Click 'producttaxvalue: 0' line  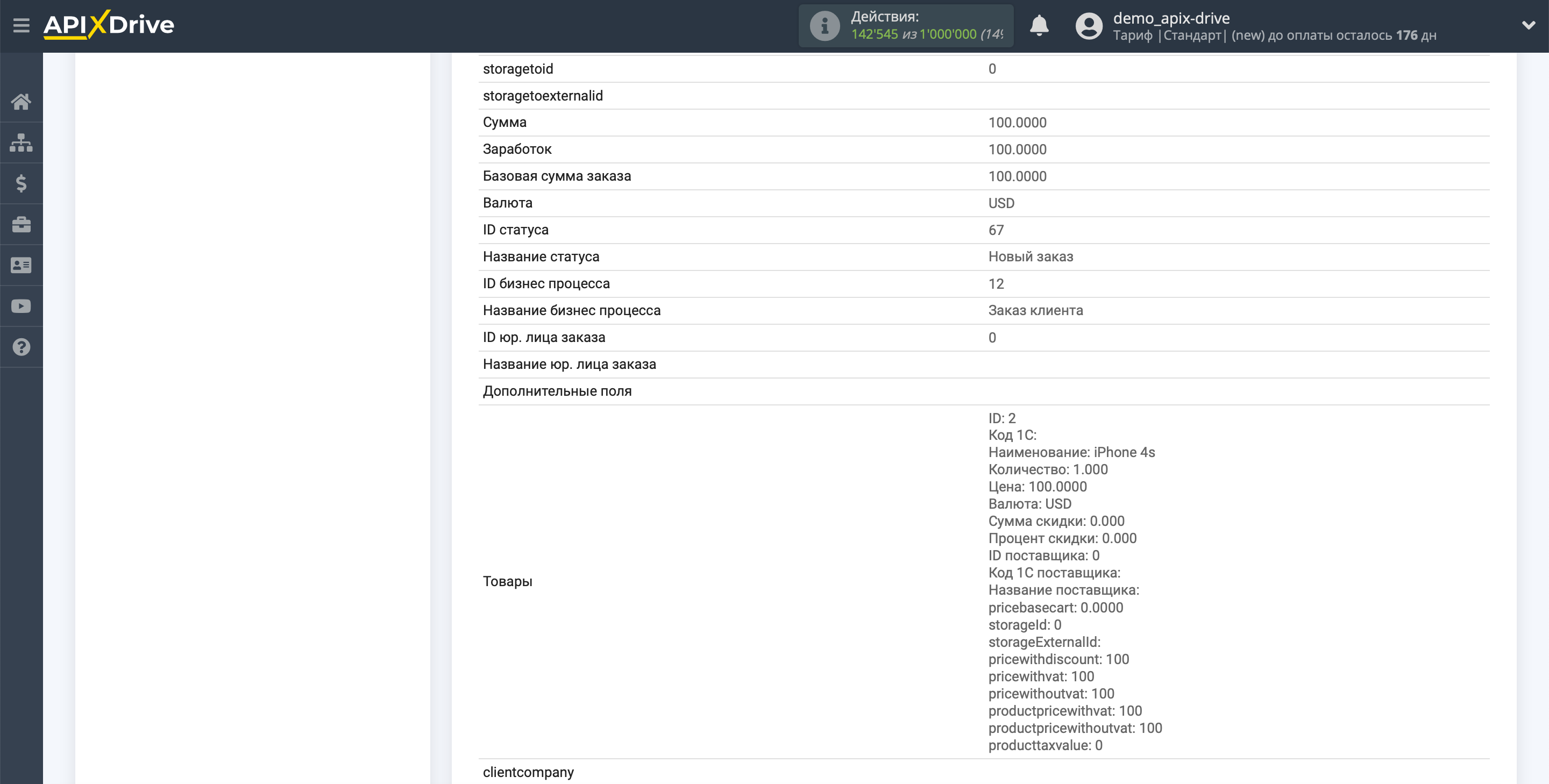point(1045,745)
